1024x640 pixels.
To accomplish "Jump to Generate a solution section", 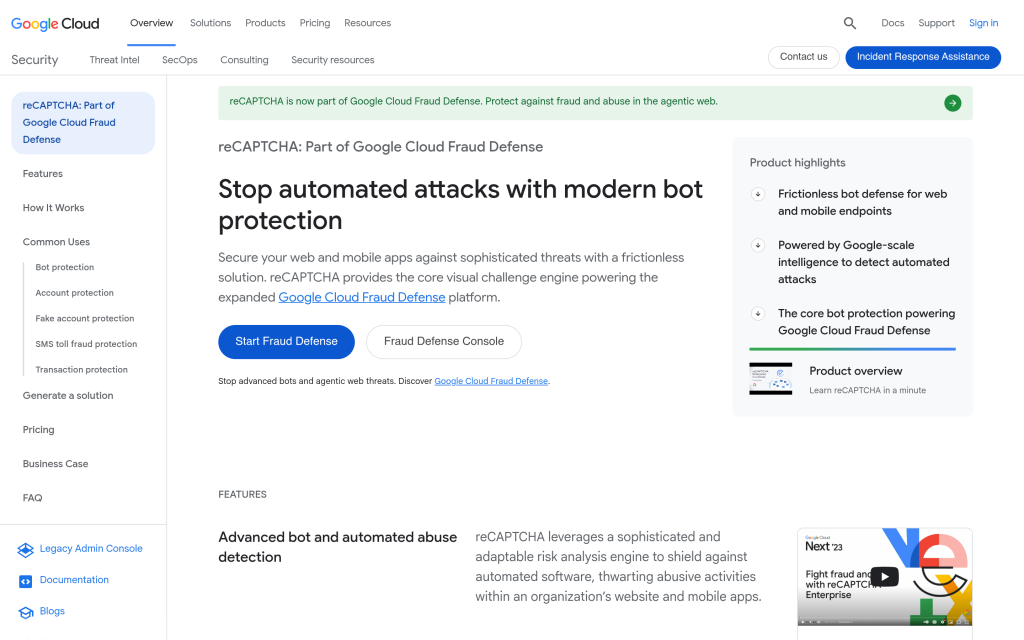I will pos(68,396).
